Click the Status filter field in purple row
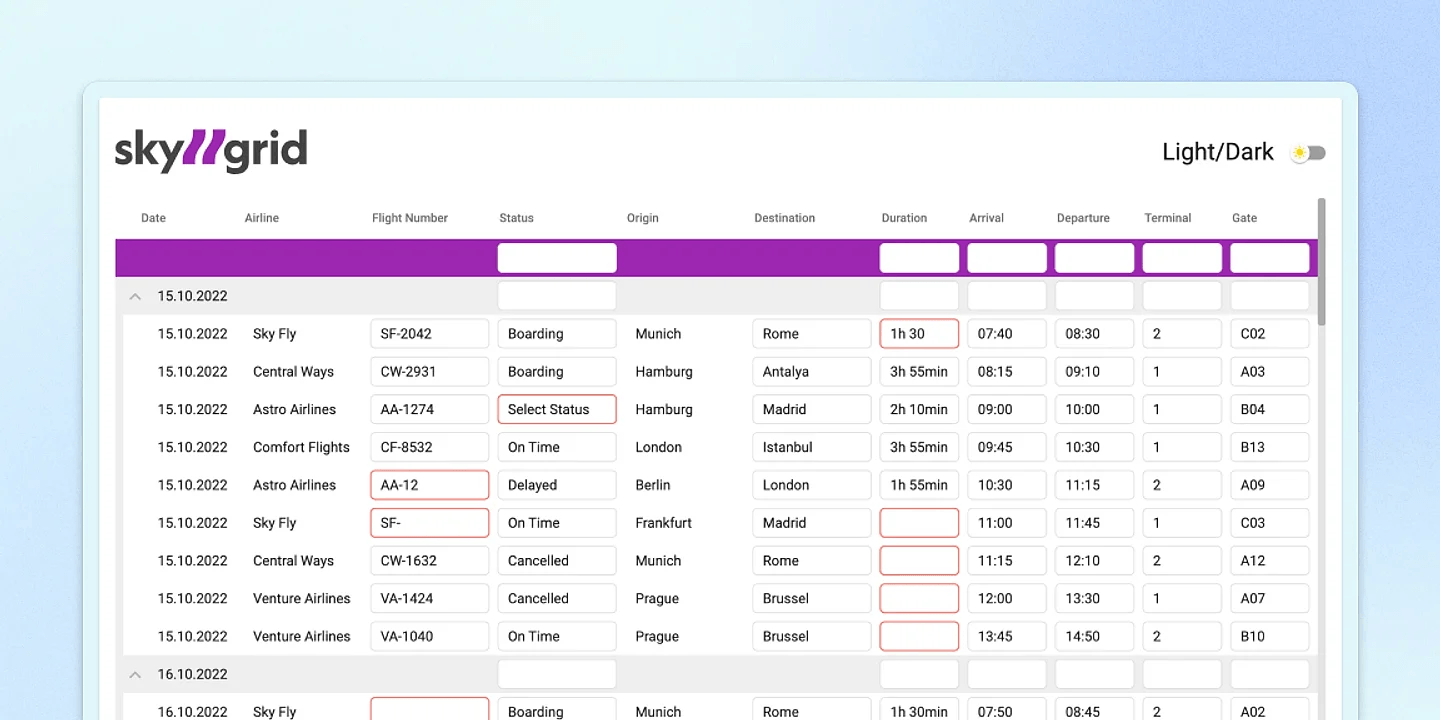This screenshot has width=1440, height=720. click(x=557, y=258)
